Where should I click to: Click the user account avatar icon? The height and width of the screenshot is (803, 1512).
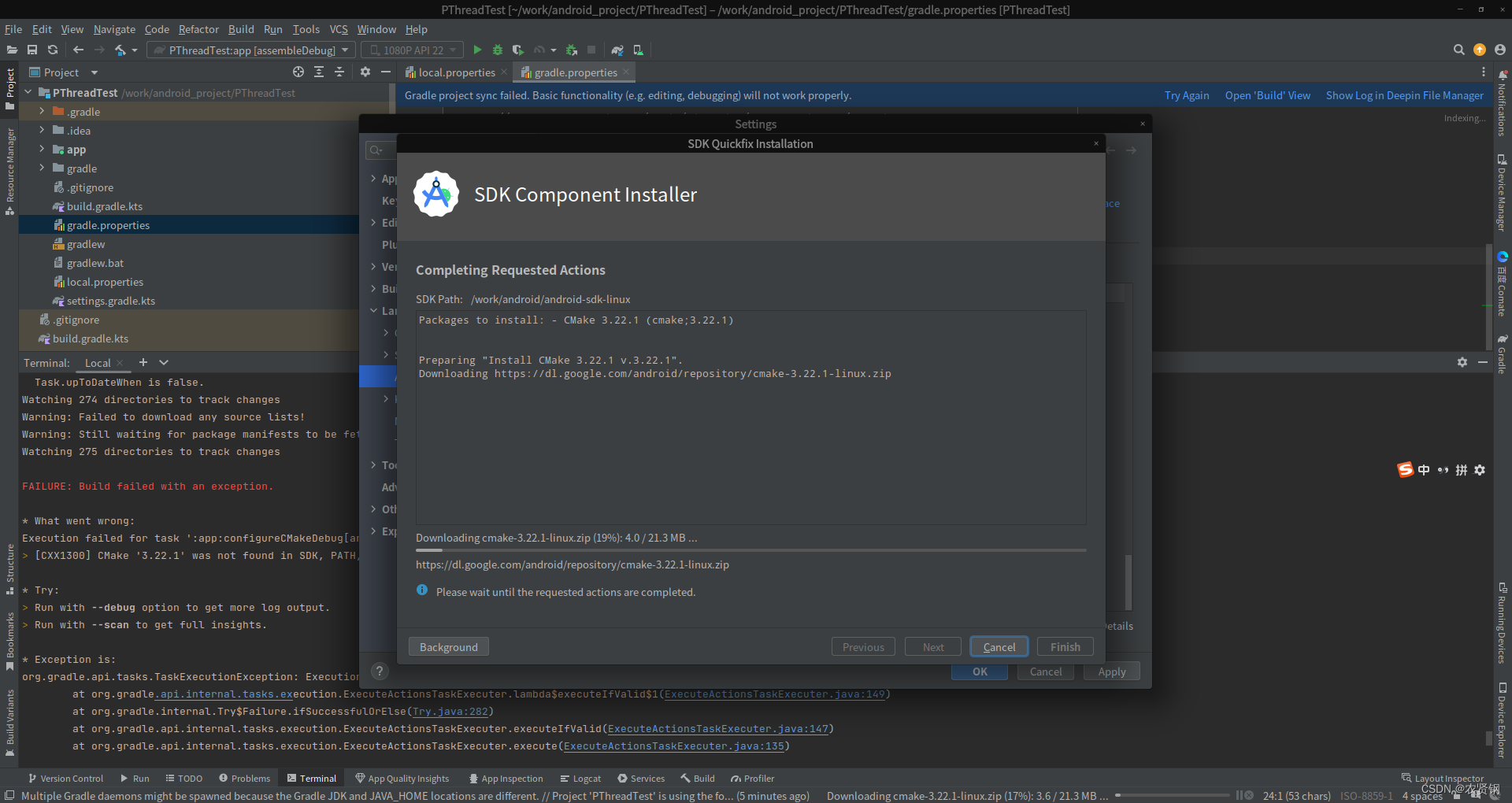click(1500, 50)
